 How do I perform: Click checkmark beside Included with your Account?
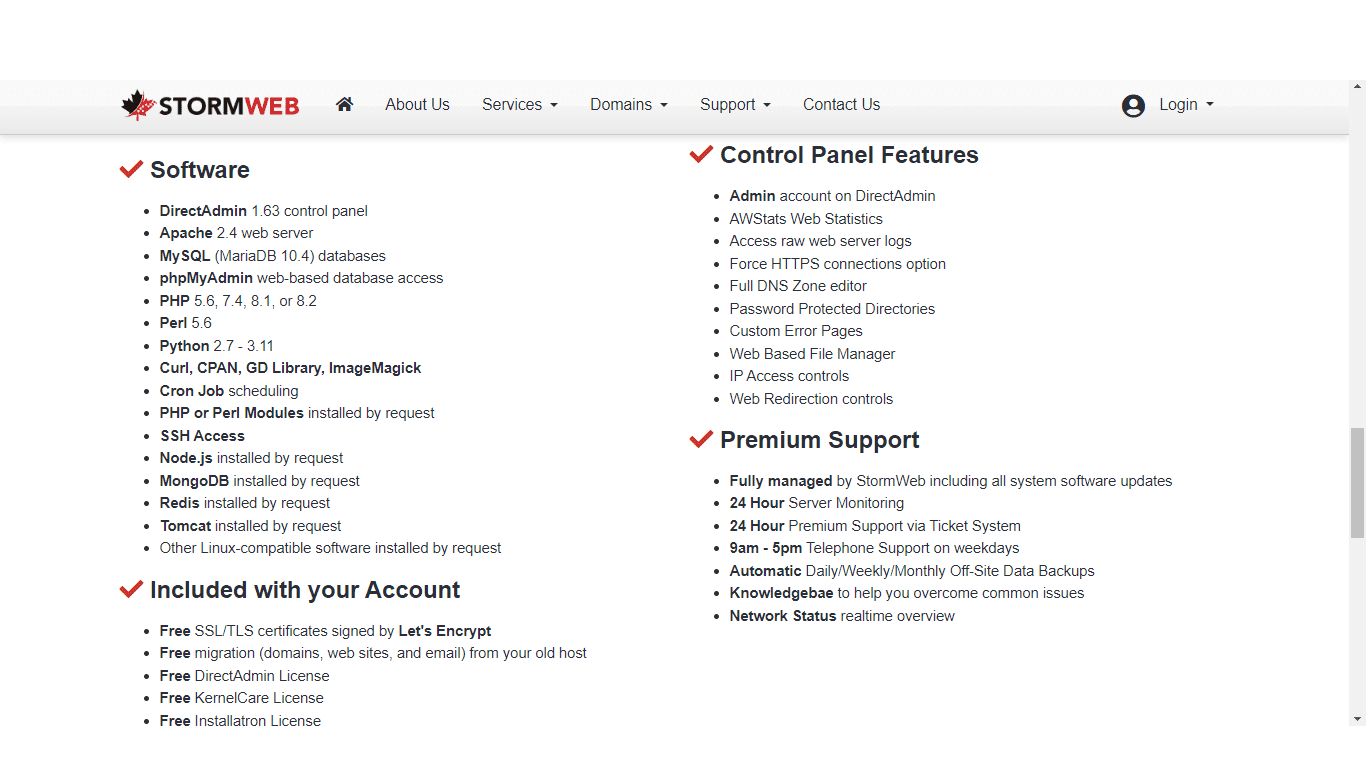131,589
